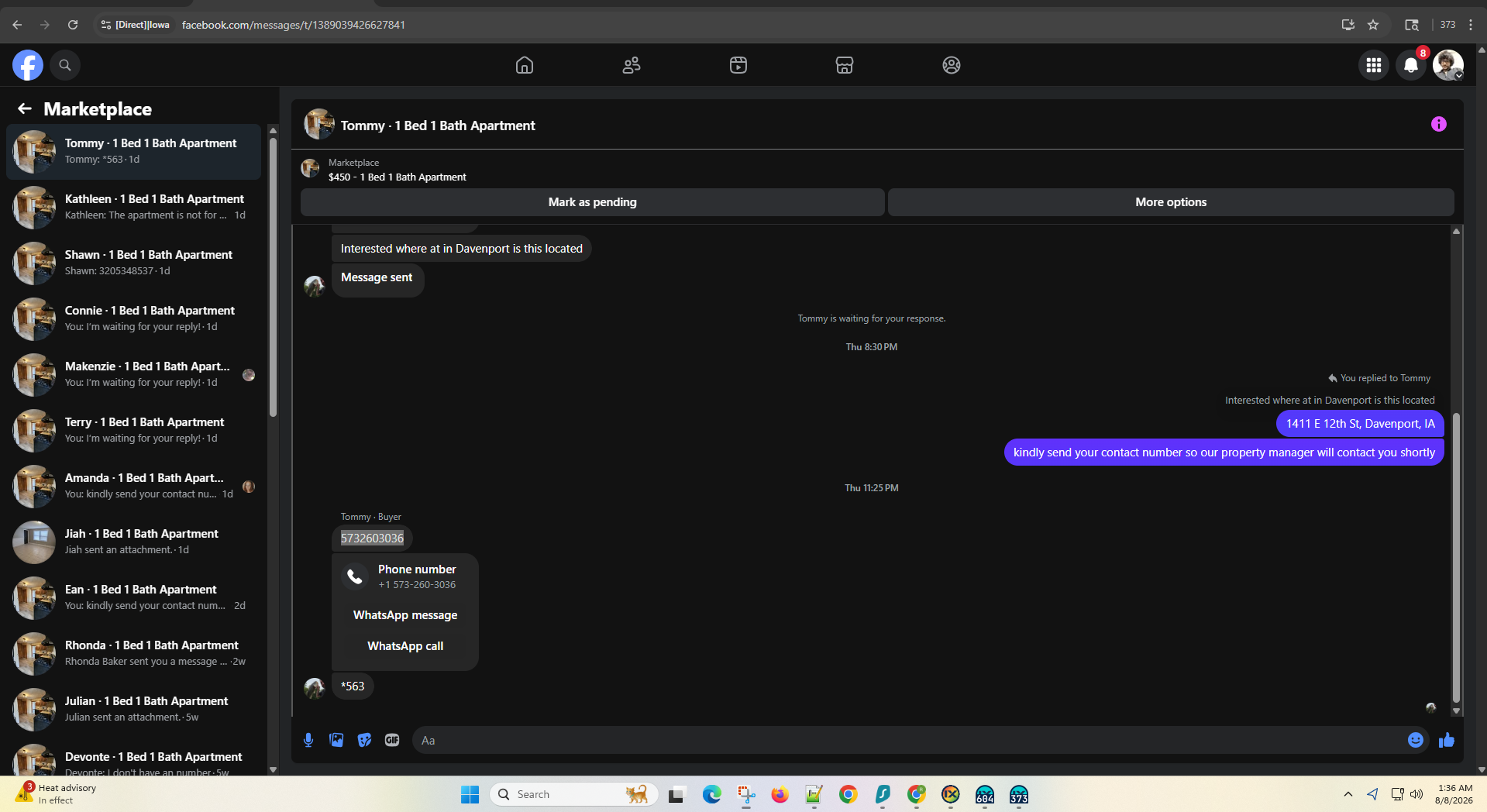The height and width of the screenshot is (812, 1487).
Task: Click WhatsApp message button
Action: (405, 615)
